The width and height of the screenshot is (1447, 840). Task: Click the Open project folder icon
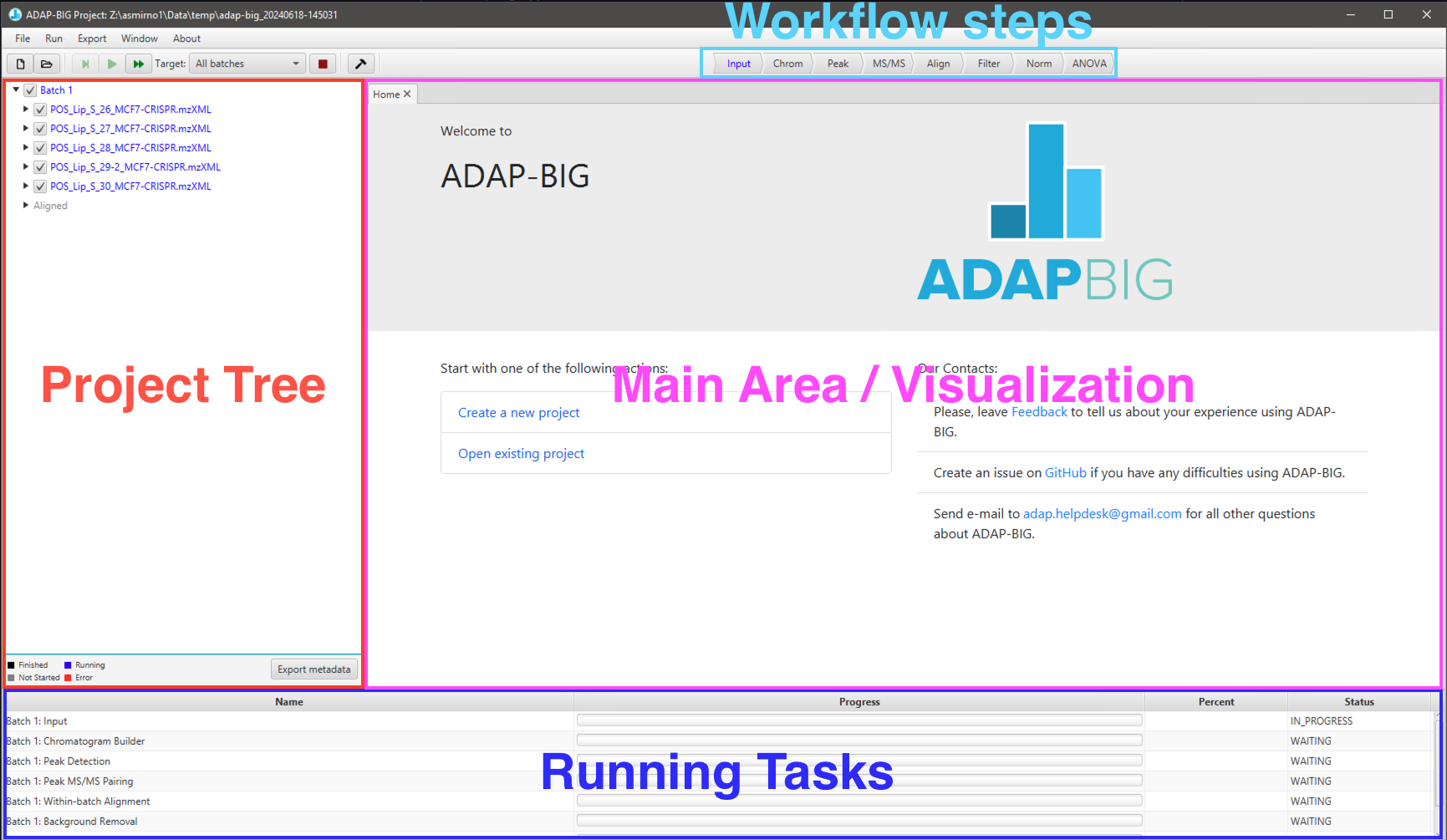click(47, 64)
